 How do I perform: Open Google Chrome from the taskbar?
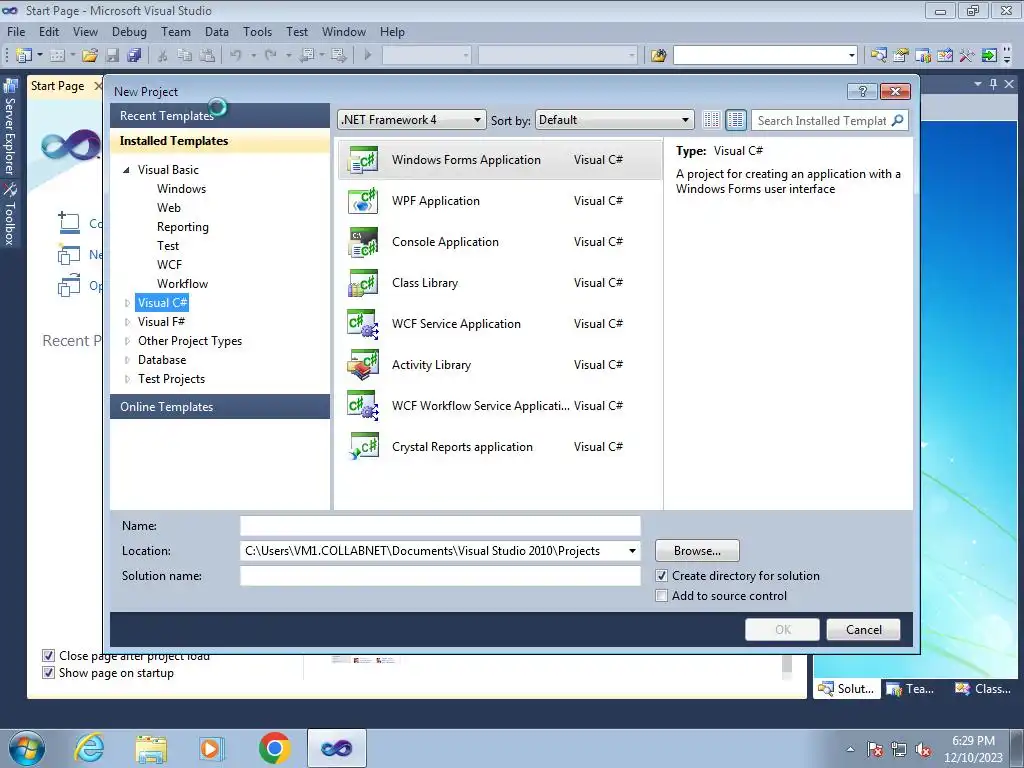tap(274, 748)
